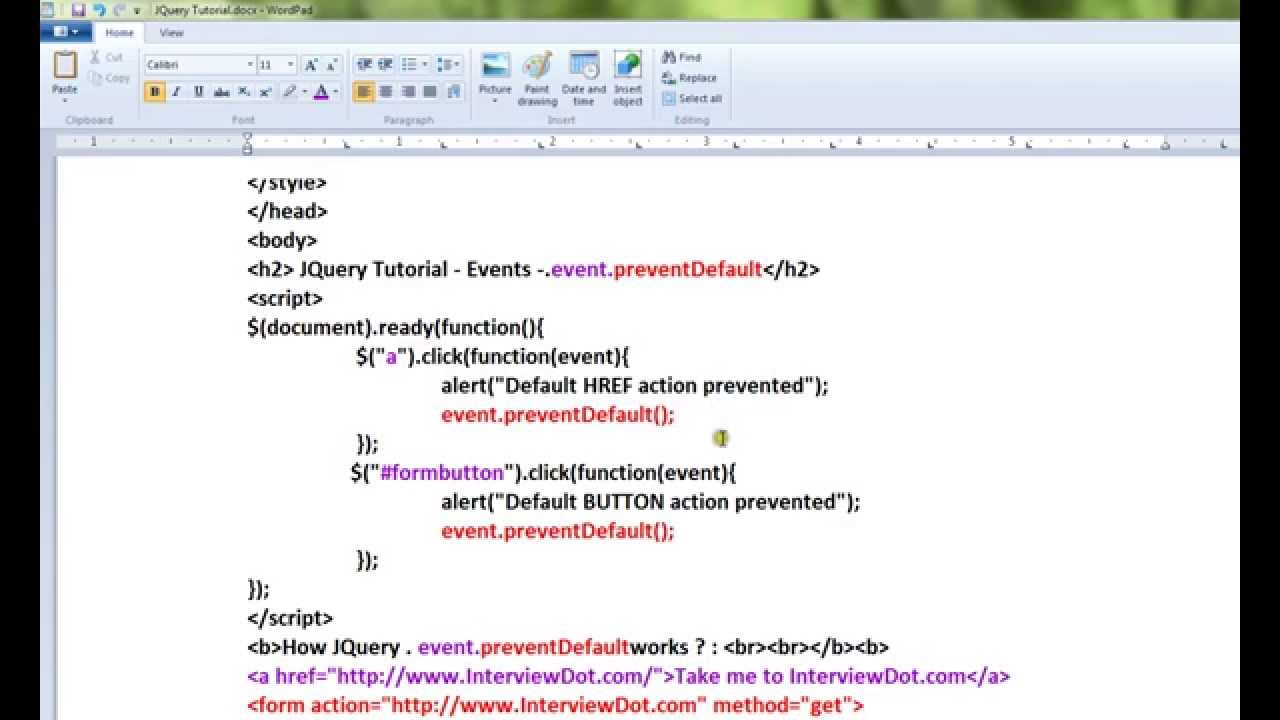Click the Save icon in quick access toolbar
Screen dimensions: 1280x720
(x=78, y=9)
